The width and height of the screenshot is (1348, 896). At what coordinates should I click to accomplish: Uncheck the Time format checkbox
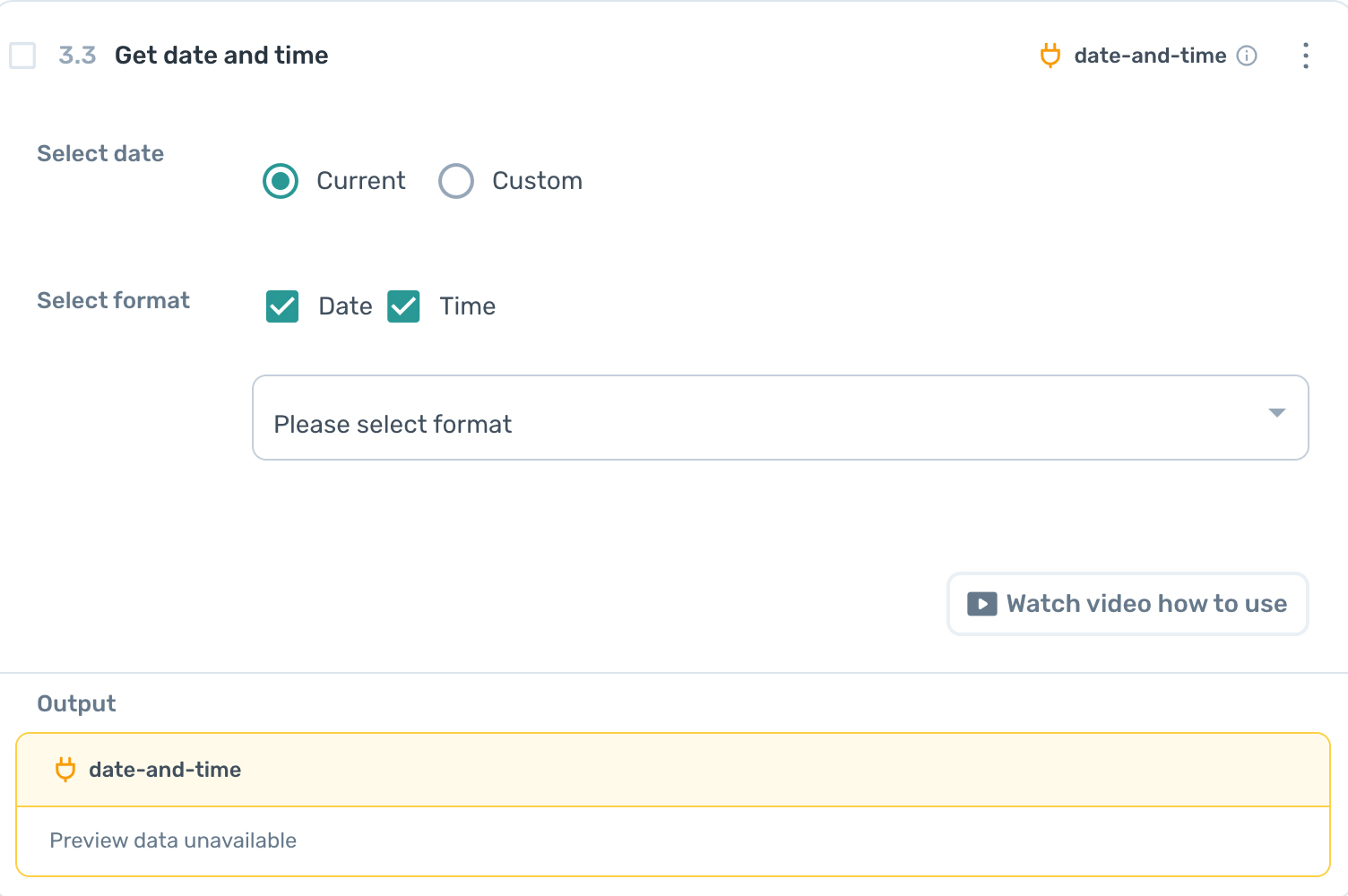(403, 306)
